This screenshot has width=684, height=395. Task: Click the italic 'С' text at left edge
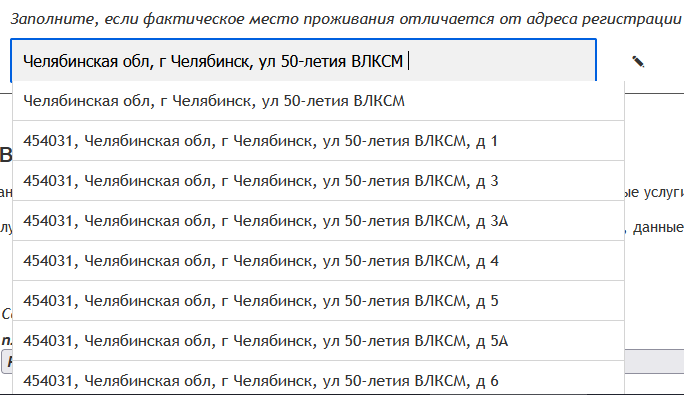pyautogui.click(x=7, y=313)
